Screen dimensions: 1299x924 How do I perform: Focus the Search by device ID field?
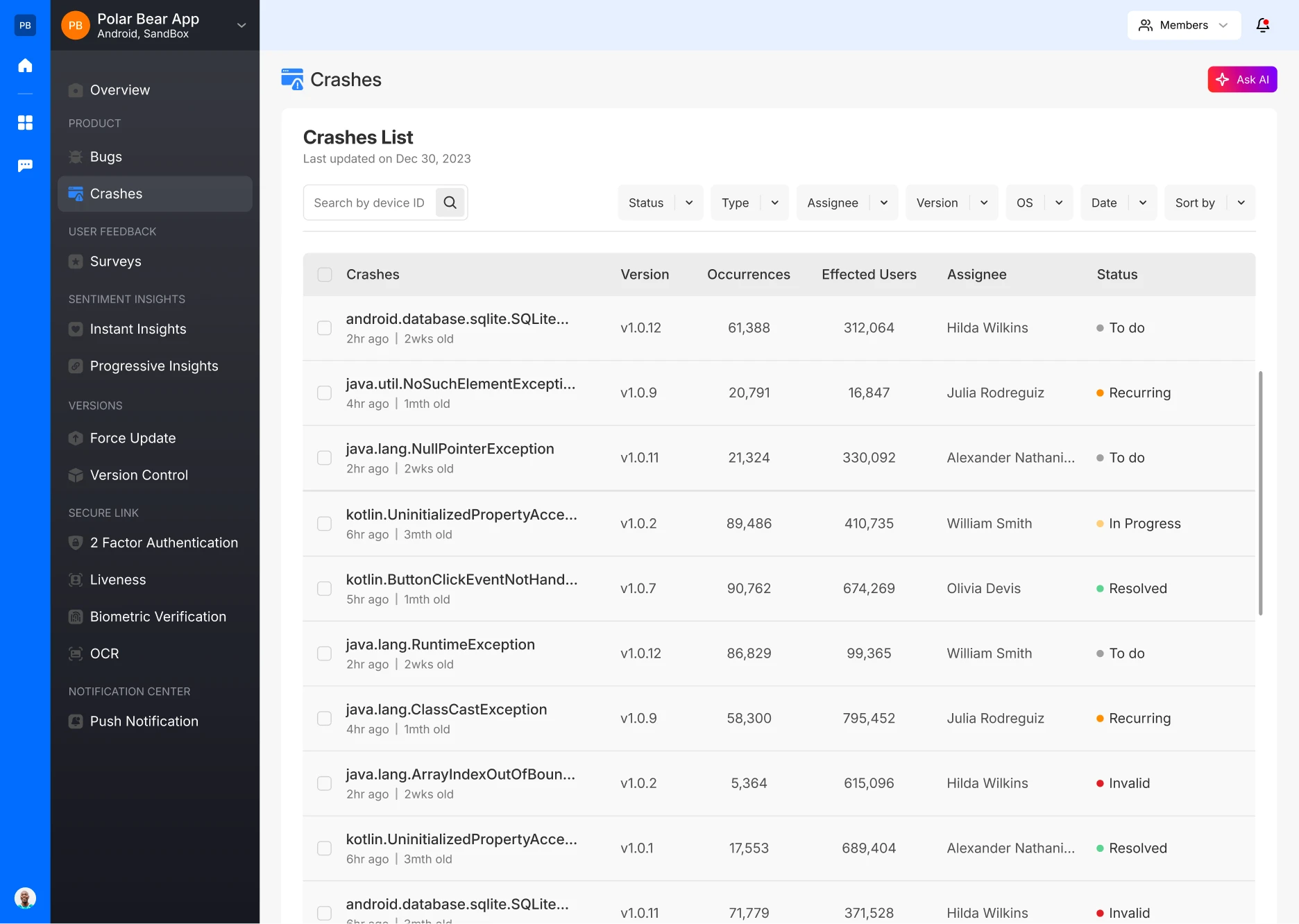(369, 203)
